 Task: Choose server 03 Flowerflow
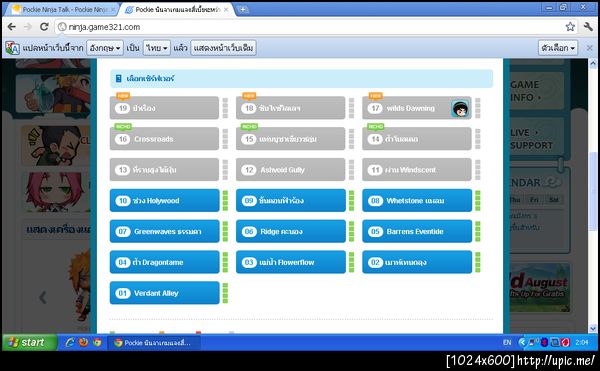[290, 262]
